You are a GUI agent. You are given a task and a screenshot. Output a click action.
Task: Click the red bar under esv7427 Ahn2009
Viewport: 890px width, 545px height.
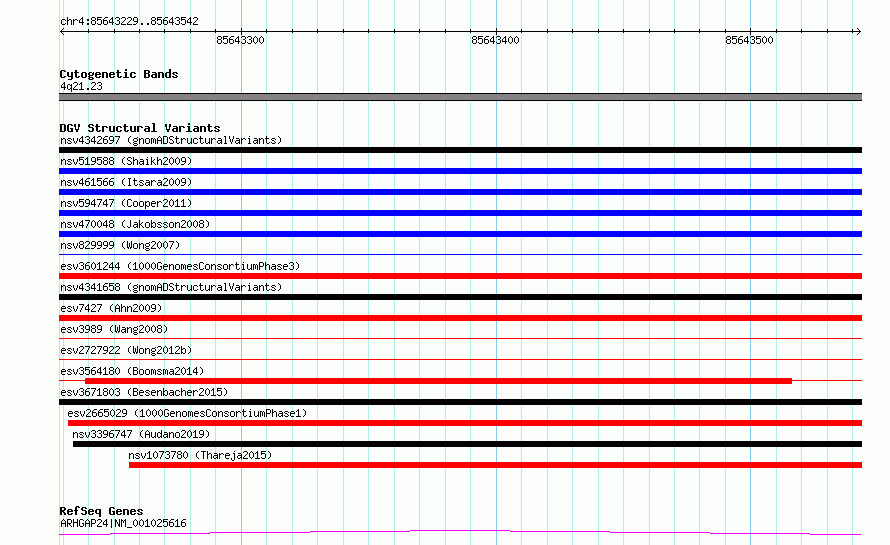pos(460,318)
